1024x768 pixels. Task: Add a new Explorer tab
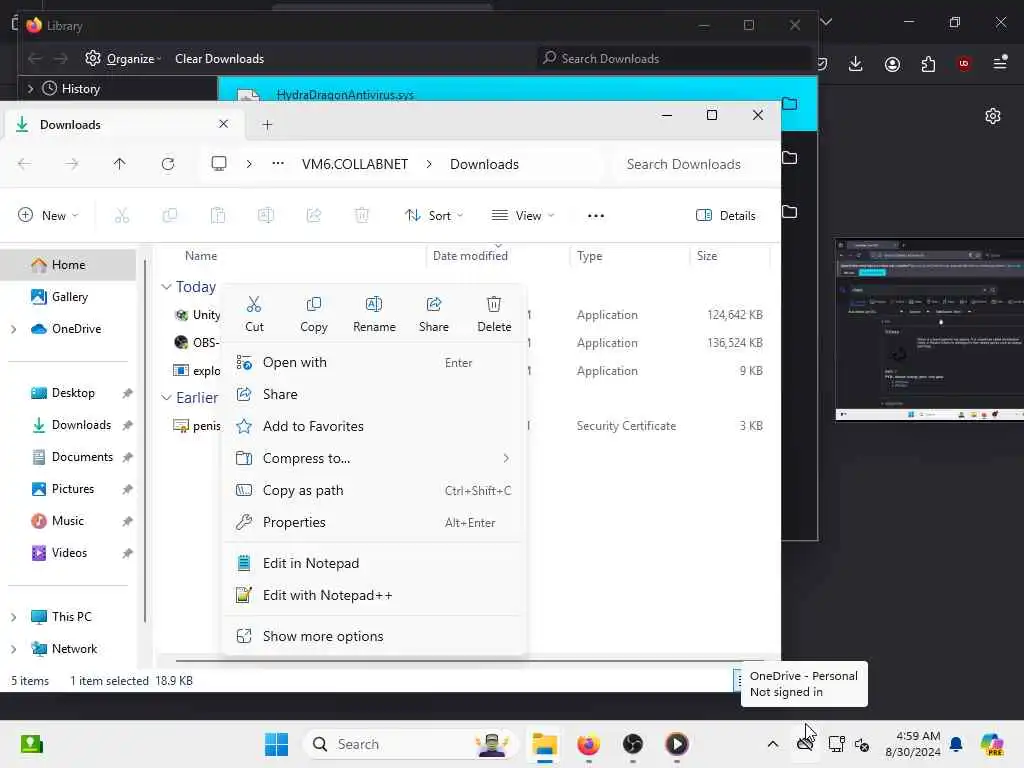[267, 125]
